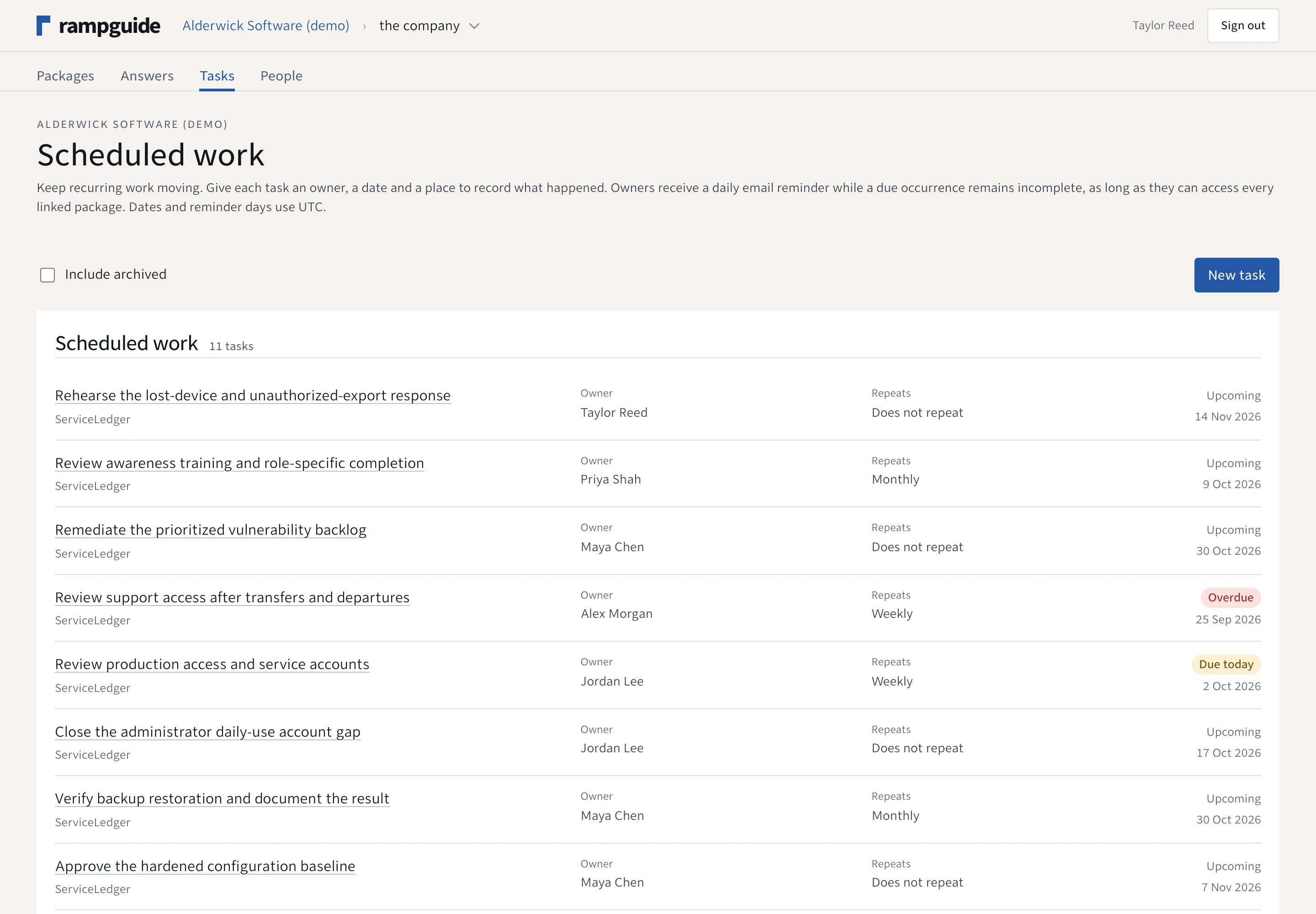Click the 25 Sep 2026 date
The height and width of the screenshot is (914, 1316).
click(1228, 619)
